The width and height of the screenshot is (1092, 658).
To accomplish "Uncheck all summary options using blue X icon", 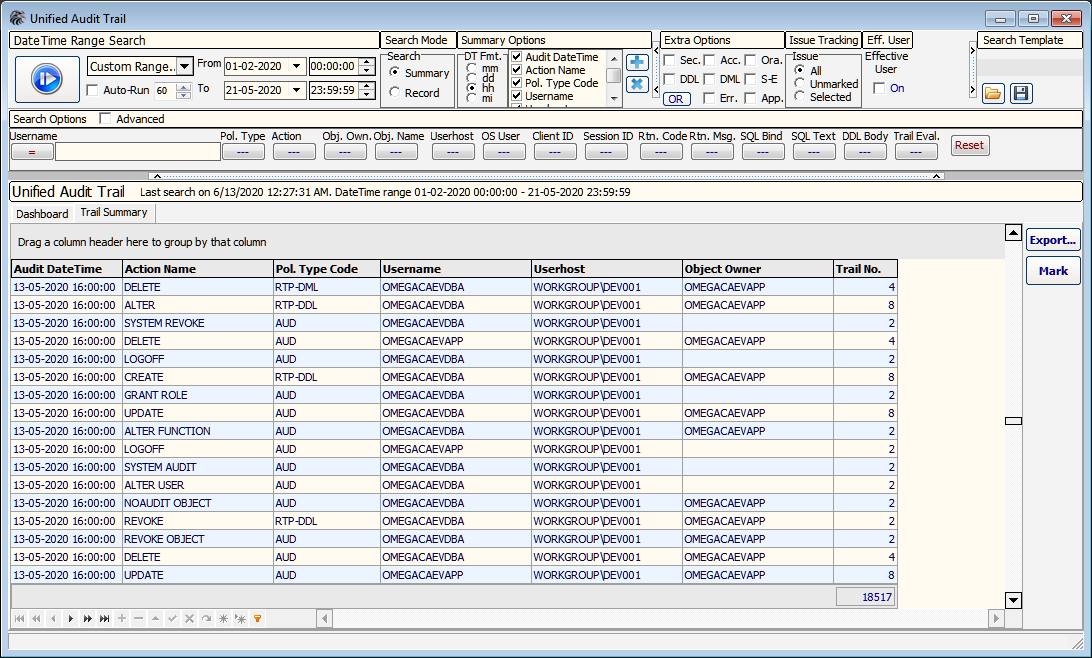I will click(x=637, y=84).
